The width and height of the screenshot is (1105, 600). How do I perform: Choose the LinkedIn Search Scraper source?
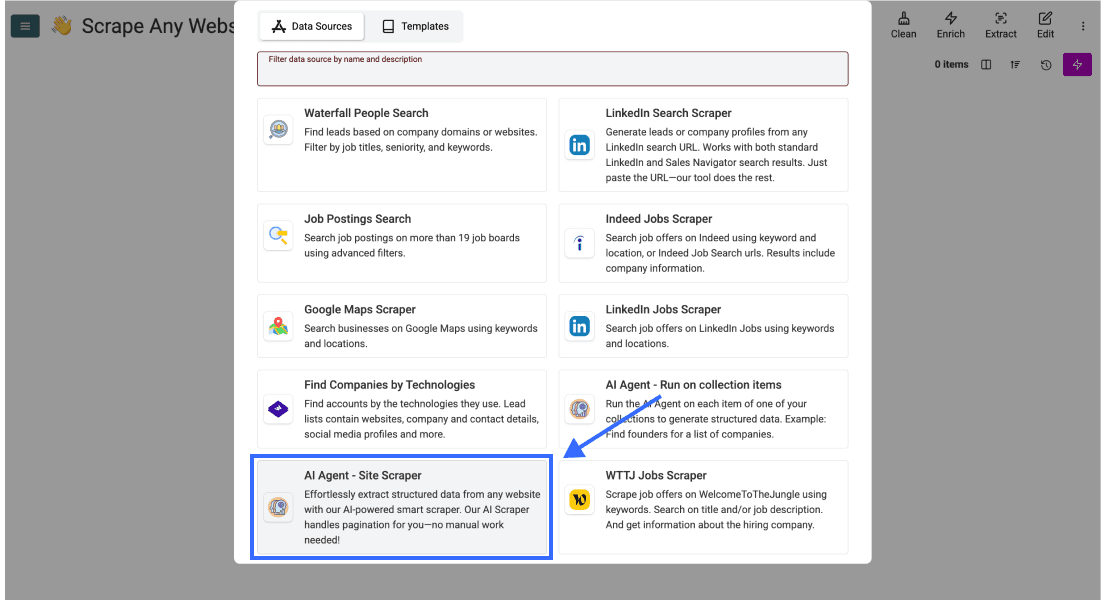tap(703, 145)
